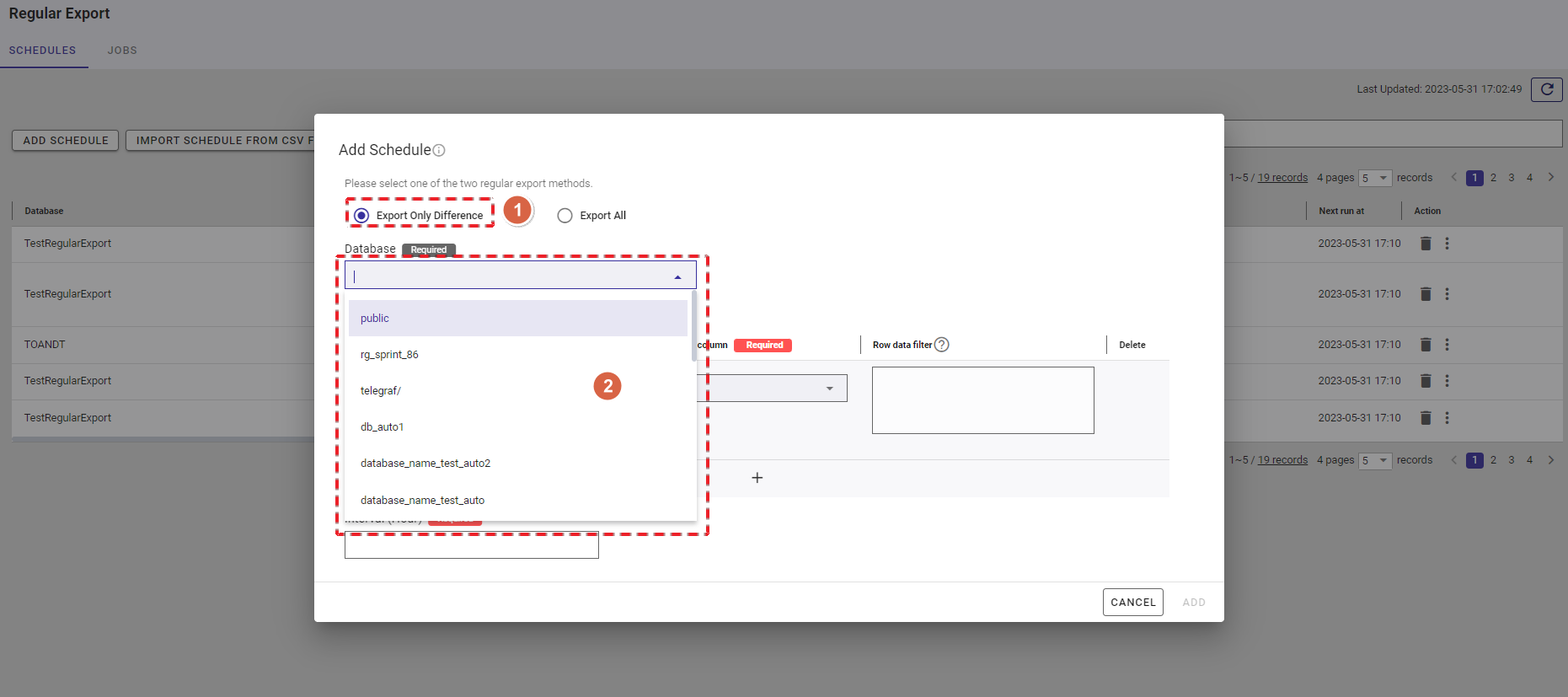Open the top 19 records link
Screen dimensions: 1568x697
pos(1282,178)
